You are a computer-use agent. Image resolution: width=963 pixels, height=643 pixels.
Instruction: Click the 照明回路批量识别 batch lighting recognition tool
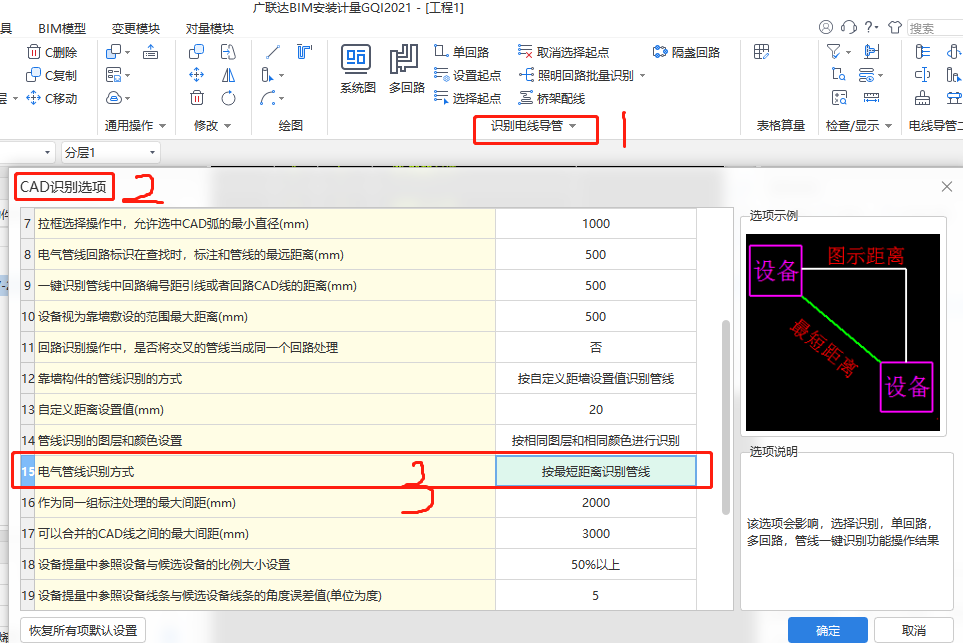[576, 75]
